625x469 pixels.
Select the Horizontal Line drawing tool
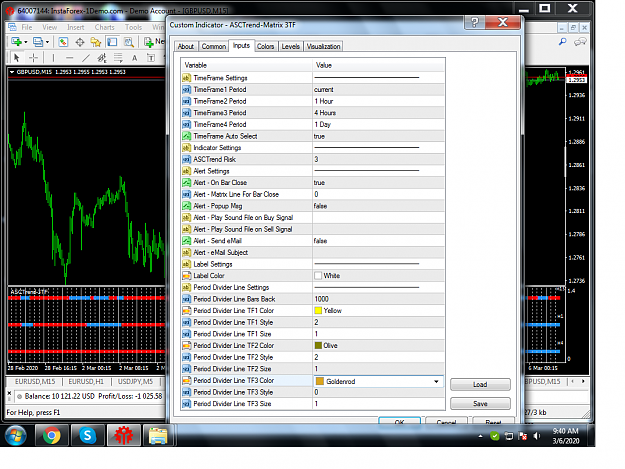(69, 58)
